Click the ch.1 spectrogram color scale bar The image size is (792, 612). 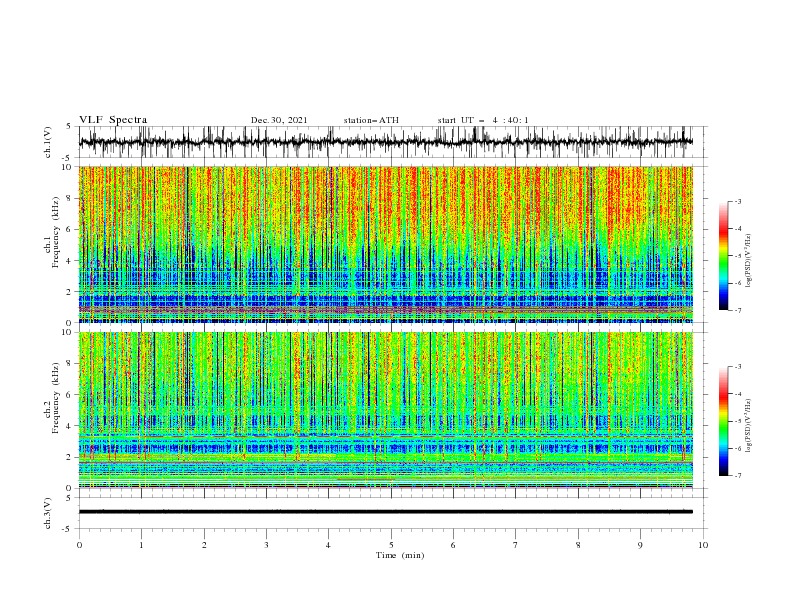tap(723, 256)
